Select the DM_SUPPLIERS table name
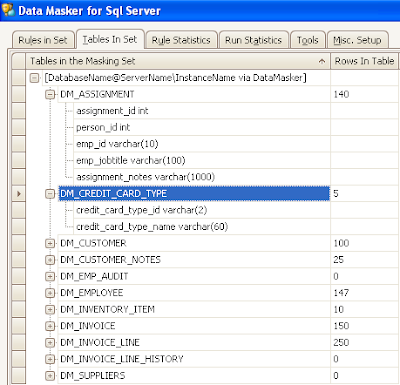400x385 pixels. (93, 376)
